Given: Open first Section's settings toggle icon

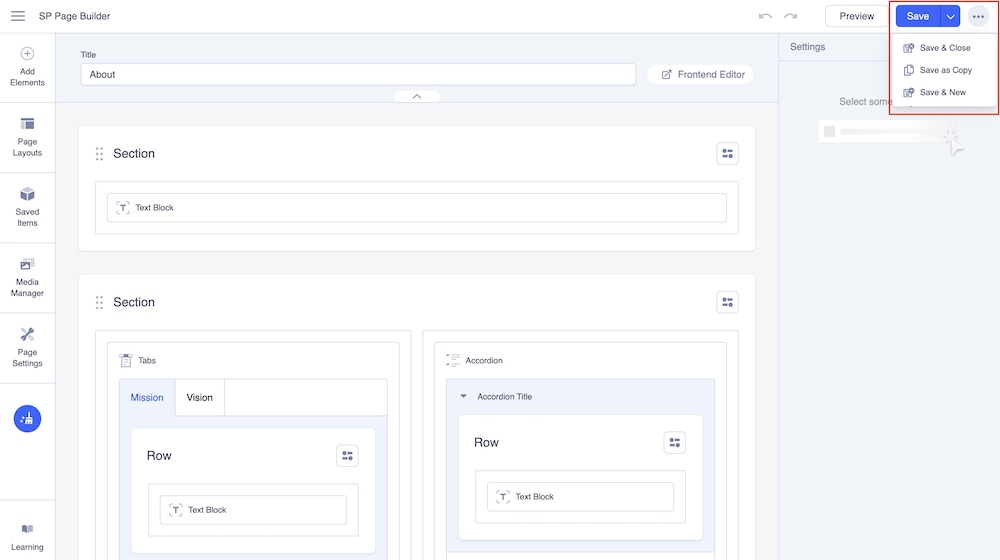Looking at the screenshot, I should click(x=727, y=154).
